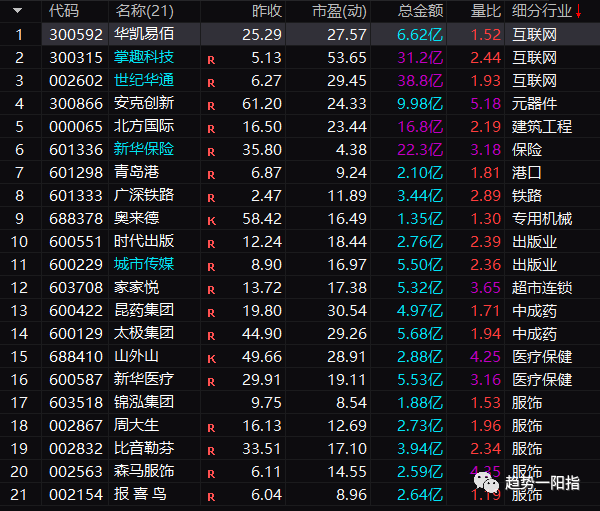
Task: Click industry cell 建筑工程
Action: coord(542,127)
